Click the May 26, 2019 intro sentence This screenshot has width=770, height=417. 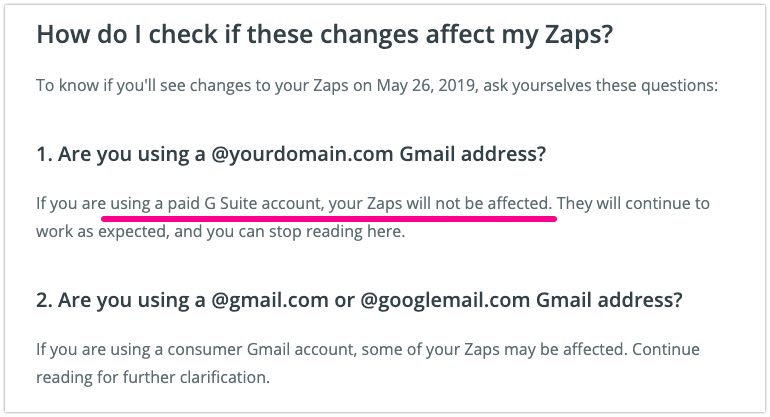tap(377, 85)
